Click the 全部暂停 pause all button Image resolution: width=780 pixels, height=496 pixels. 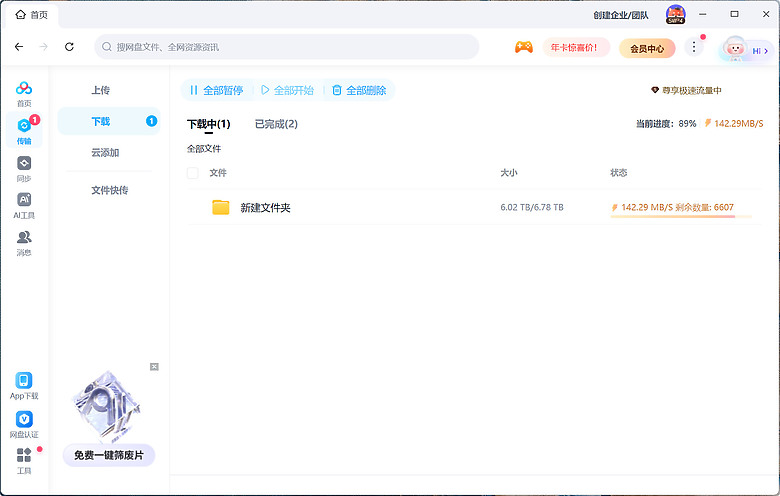(216, 90)
